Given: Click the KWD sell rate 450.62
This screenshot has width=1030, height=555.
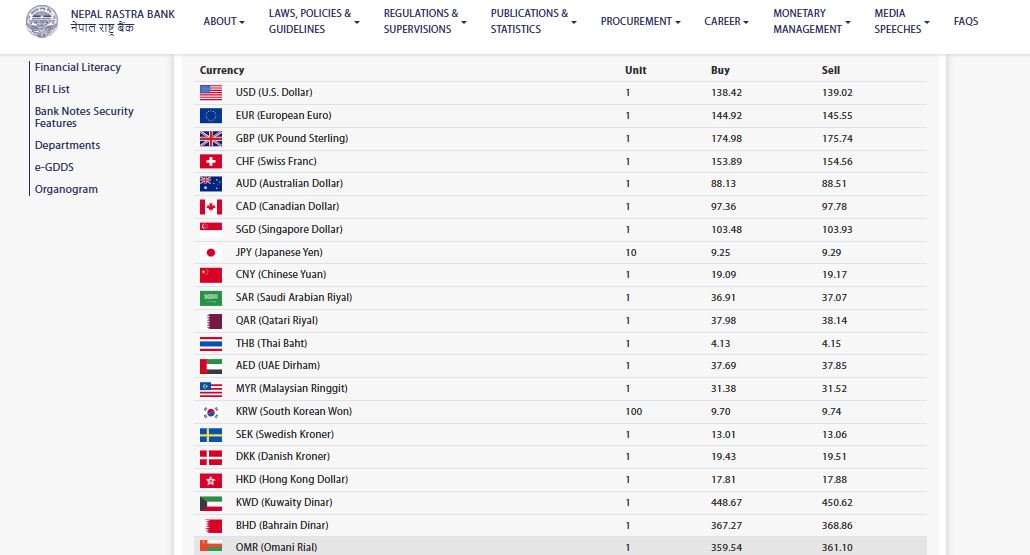Looking at the screenshot, I should 837,503.
